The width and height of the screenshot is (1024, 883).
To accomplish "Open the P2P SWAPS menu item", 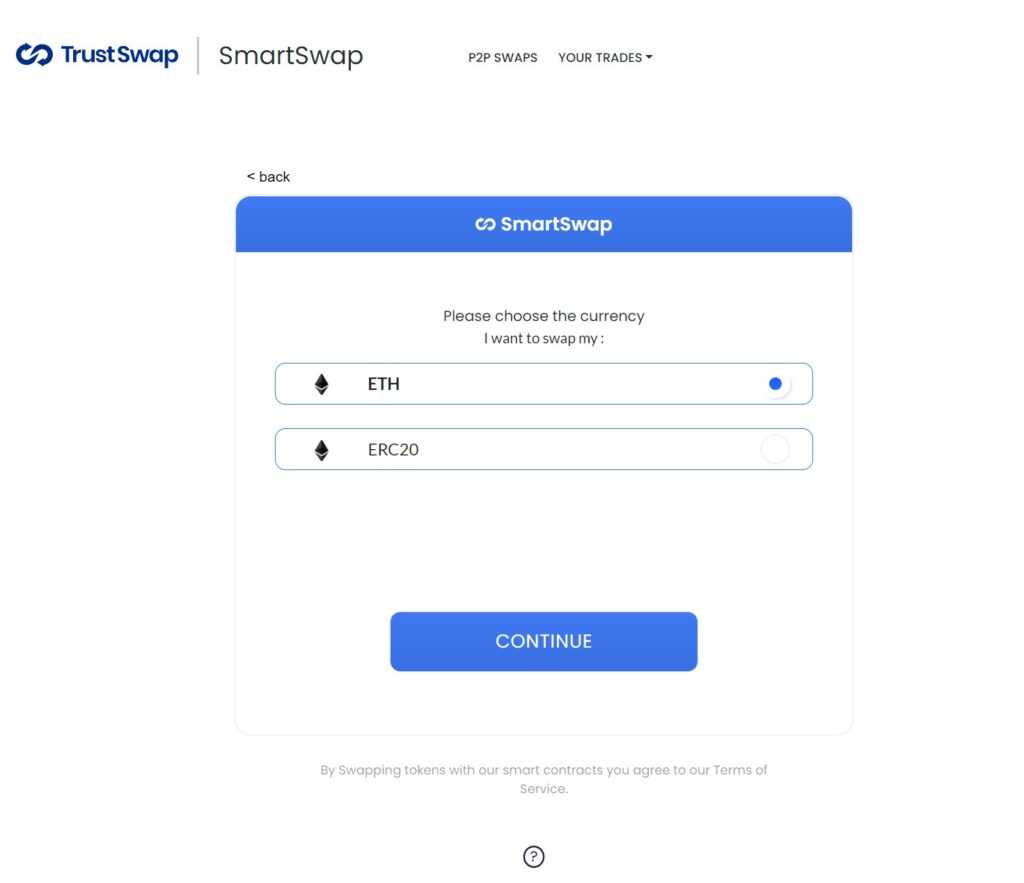I will coord(502,58).
